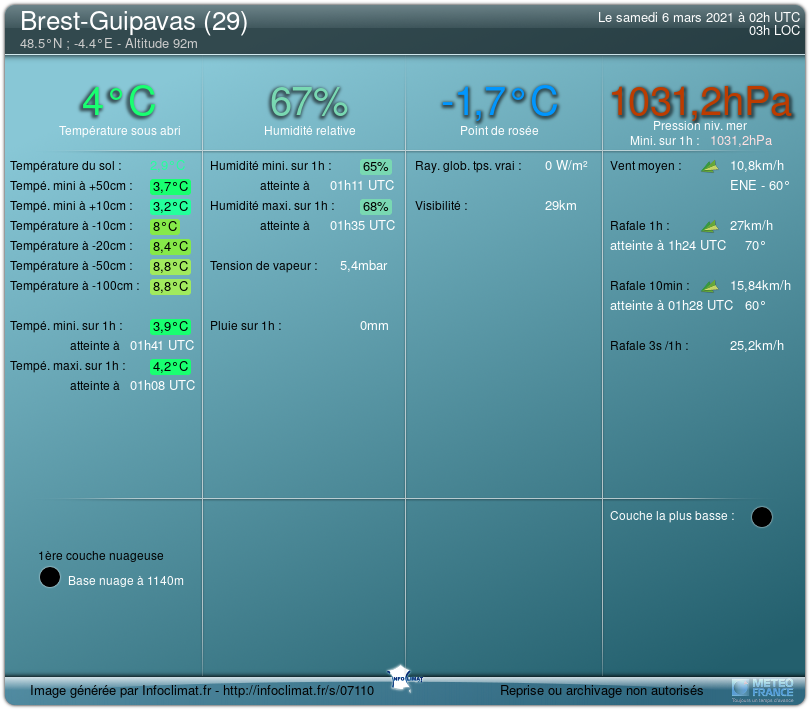
Task: Click the -1,7°C dew point reading
Action: click(x=499, y=102)
